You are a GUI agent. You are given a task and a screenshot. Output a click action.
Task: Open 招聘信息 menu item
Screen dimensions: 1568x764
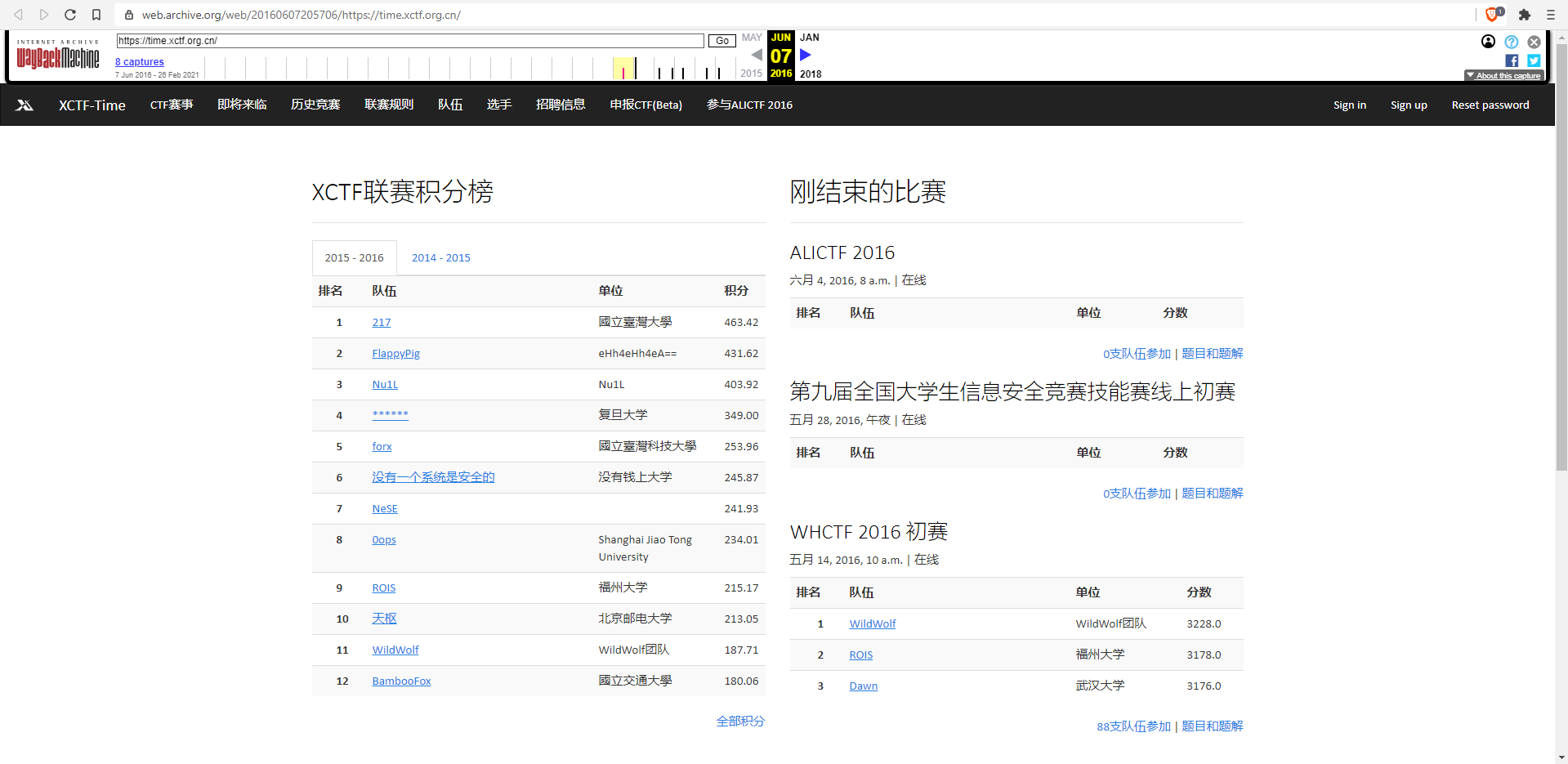(x=561, y=105)
